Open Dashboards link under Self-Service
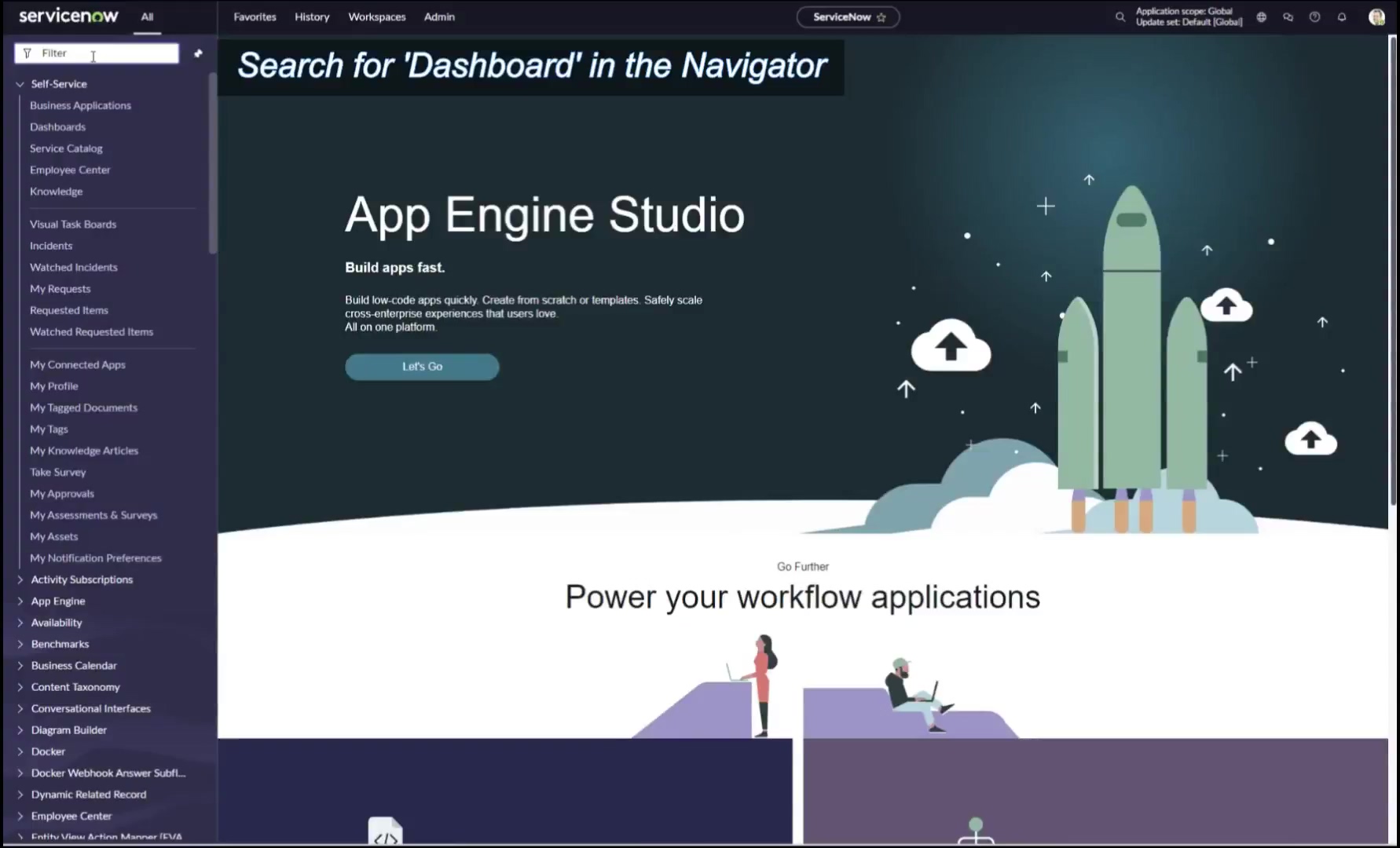The width and height of the screenshot is (1400, 848). 57,127
